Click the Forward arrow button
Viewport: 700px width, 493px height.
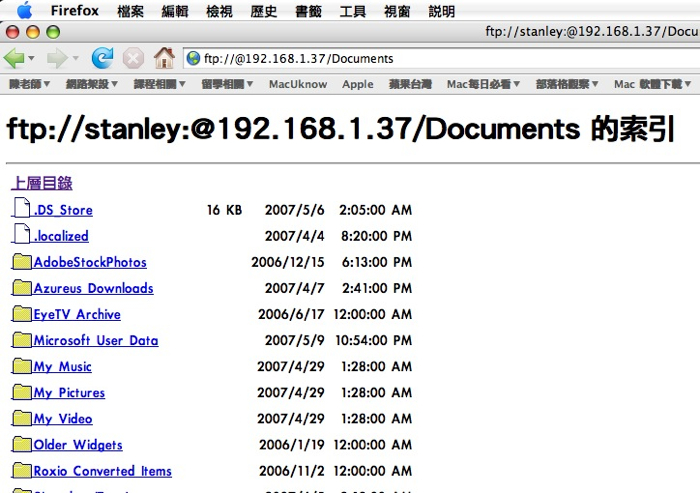click(x=57, y=58)
